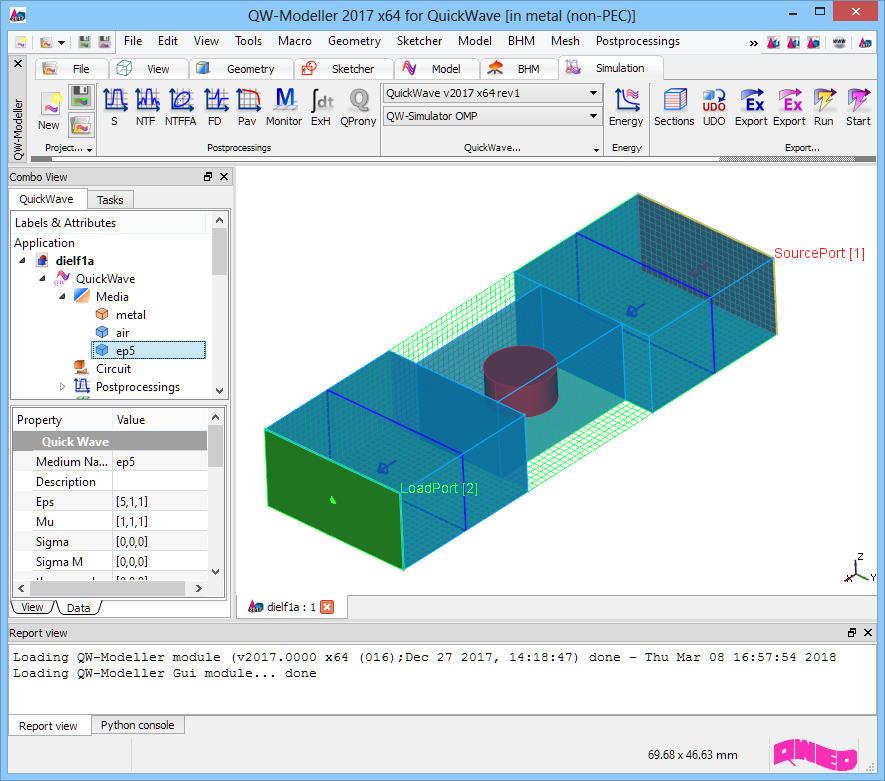This screenshot has width=885, height=781.
Task: Switch to the Python console tab
Action: coord(137,726)
